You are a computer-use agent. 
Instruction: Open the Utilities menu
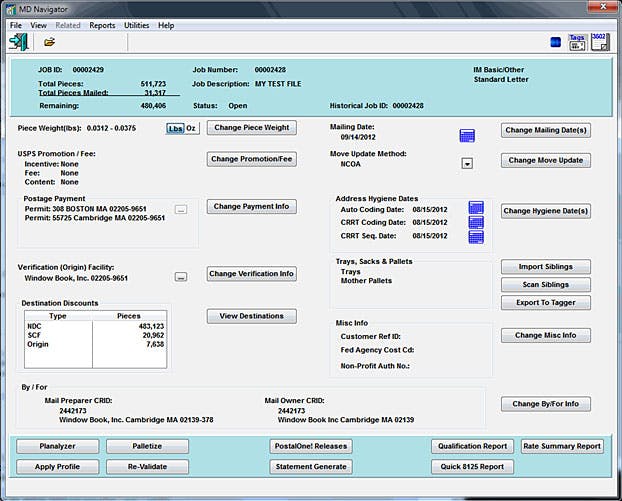pos(136,25)
